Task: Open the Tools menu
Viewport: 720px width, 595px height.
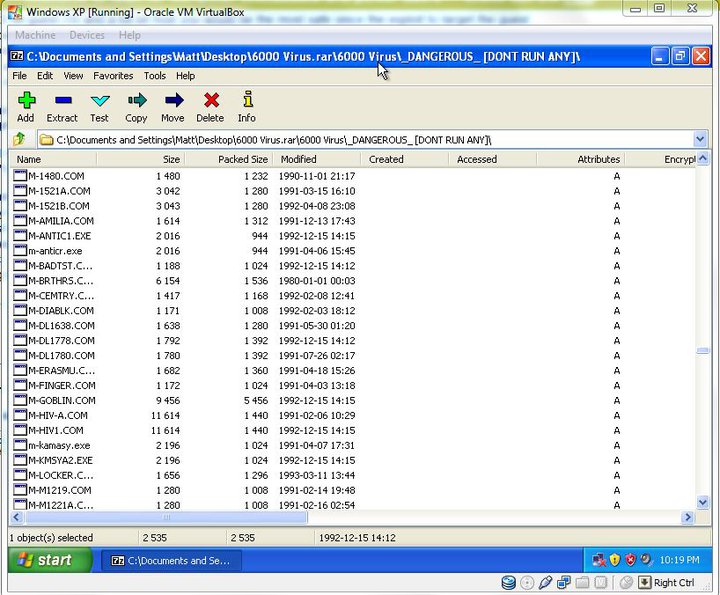Action: tap(155, 76)
